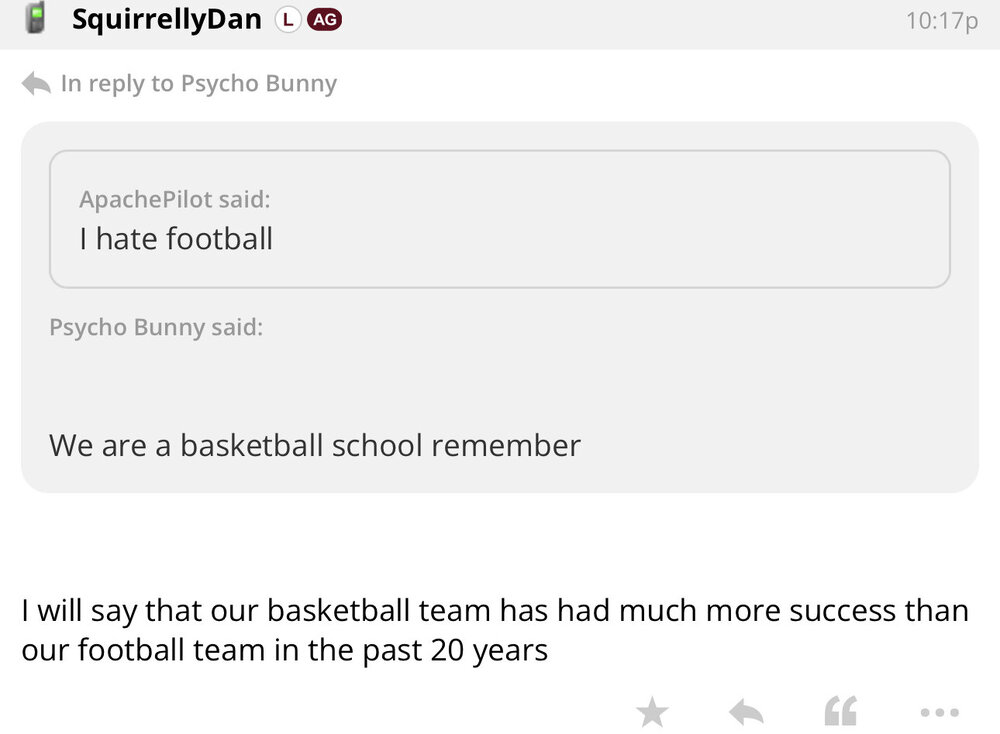Click 'We are a basketball school remember' text

click(x=315, y=445)
